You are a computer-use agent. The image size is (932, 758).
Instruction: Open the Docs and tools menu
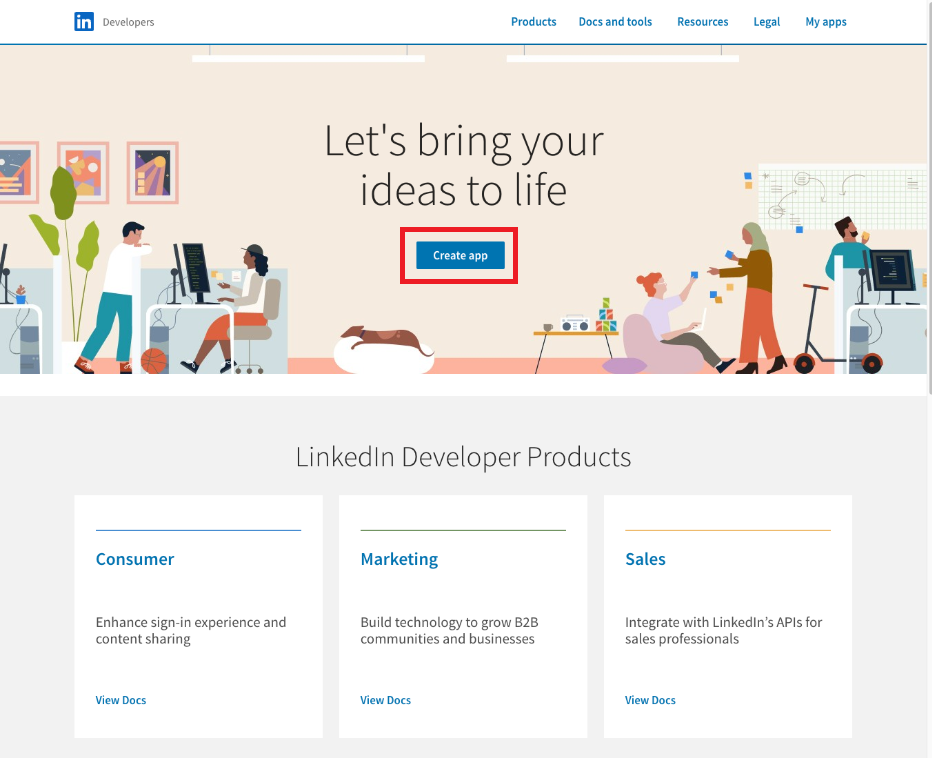tap(615, 22)
